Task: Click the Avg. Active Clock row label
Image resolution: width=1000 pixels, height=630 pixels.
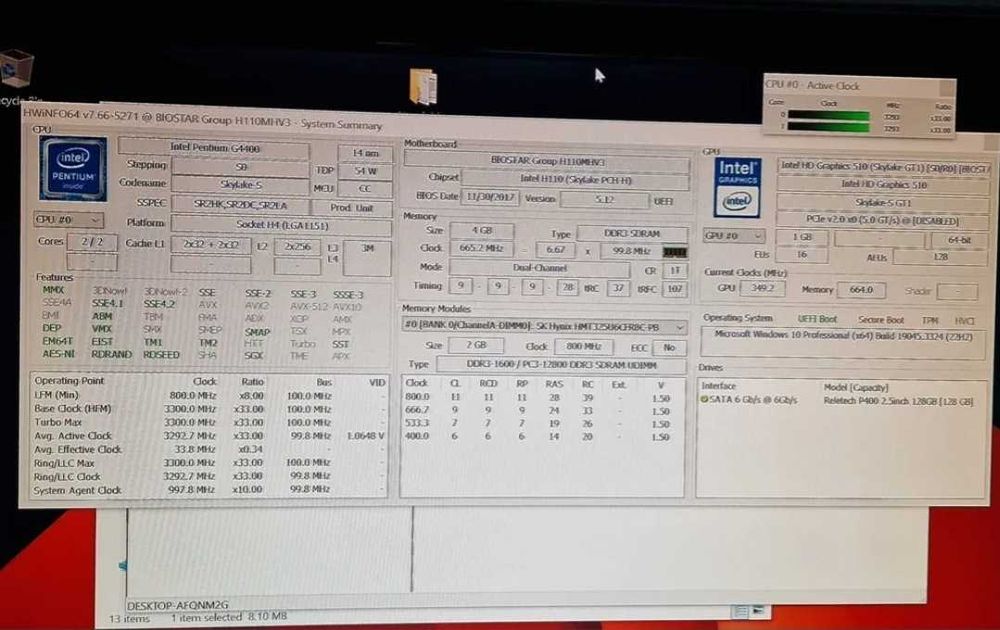Action: pos(73,436)
